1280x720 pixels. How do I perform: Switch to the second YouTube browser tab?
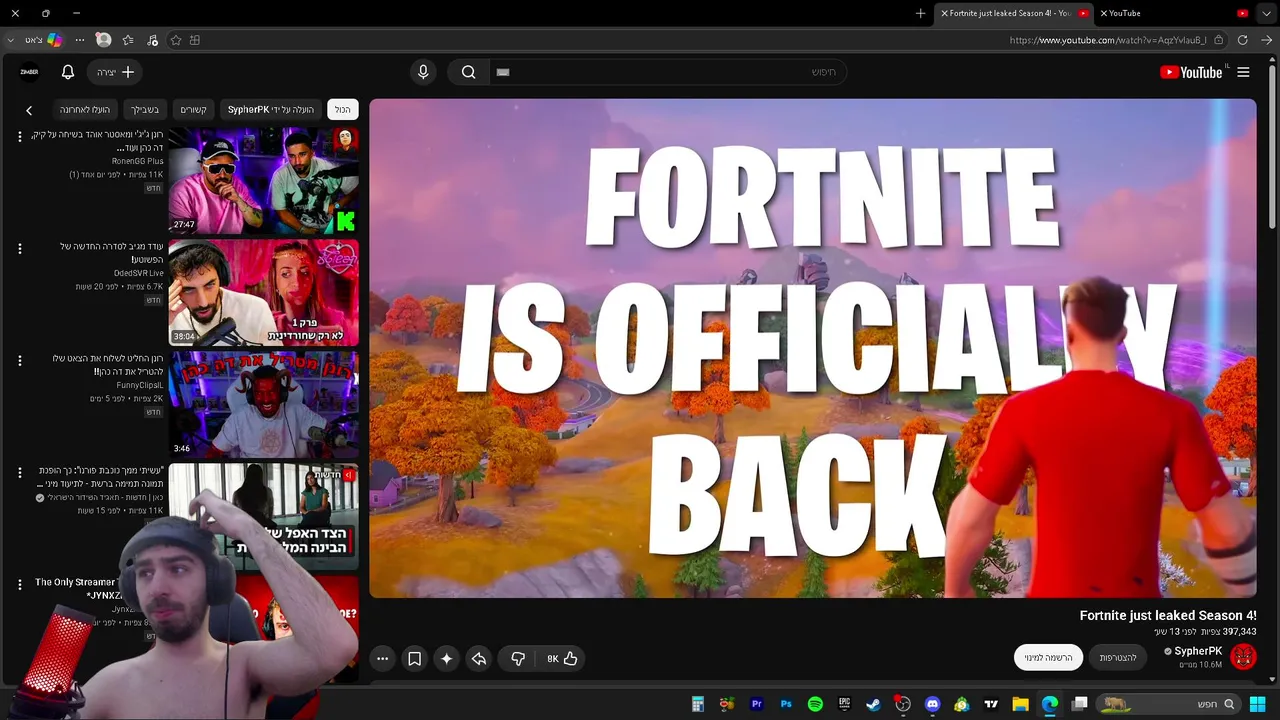pos(1175,13)
